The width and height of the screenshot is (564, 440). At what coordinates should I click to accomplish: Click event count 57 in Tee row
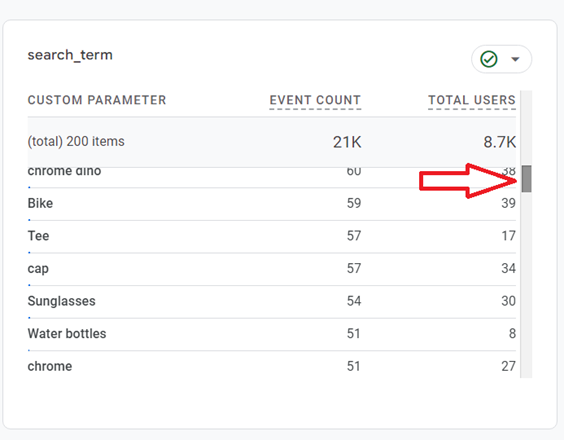(x=354, y=236)
